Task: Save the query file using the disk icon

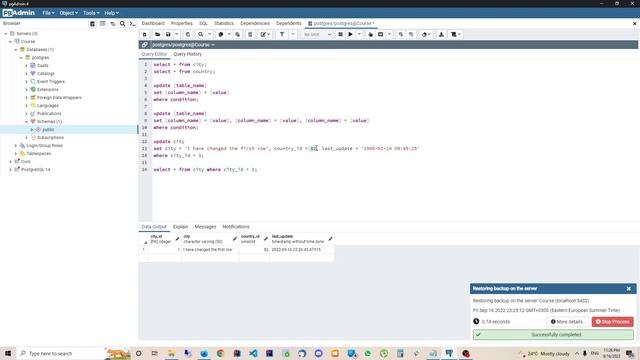Action: tap(168, 34)
